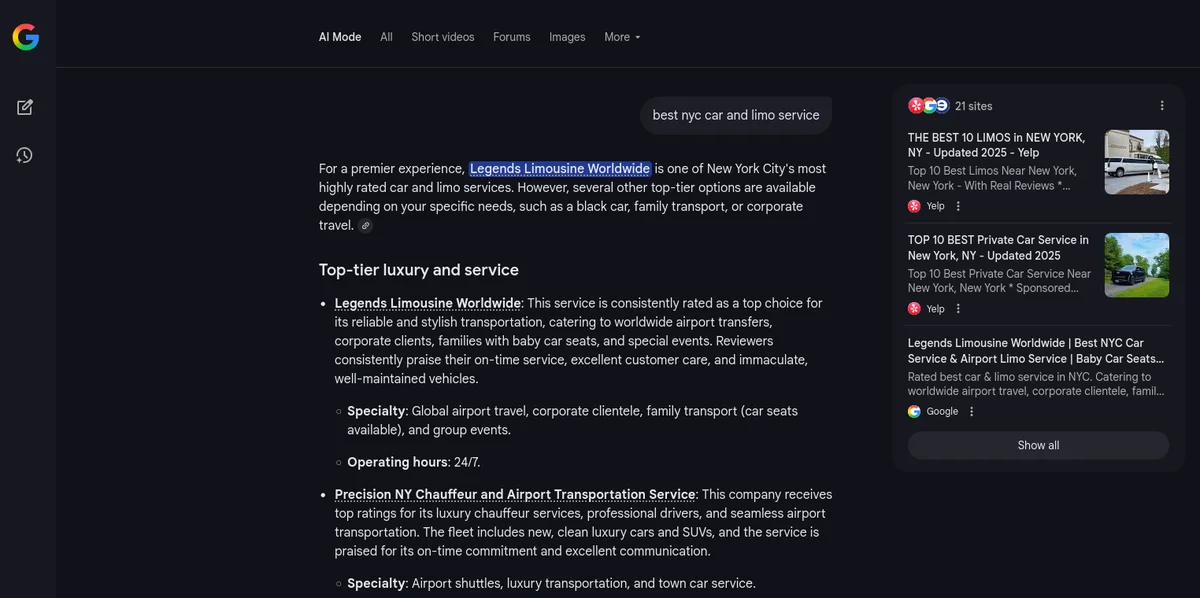The width and height of the screenshot is (1200, 598).
Task: Click the Google favicon under the Legends Limousine result
Action: [916, 411]
